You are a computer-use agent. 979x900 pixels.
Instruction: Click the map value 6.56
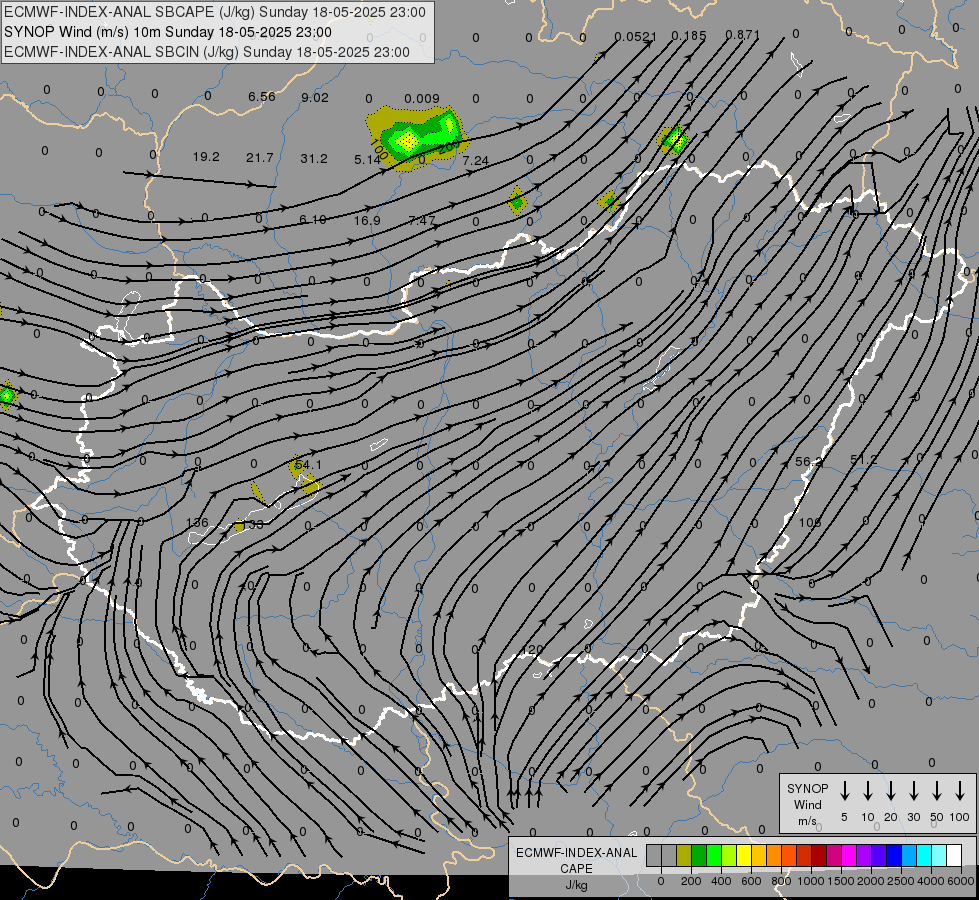pyautogui.click(x=262, y=96)
